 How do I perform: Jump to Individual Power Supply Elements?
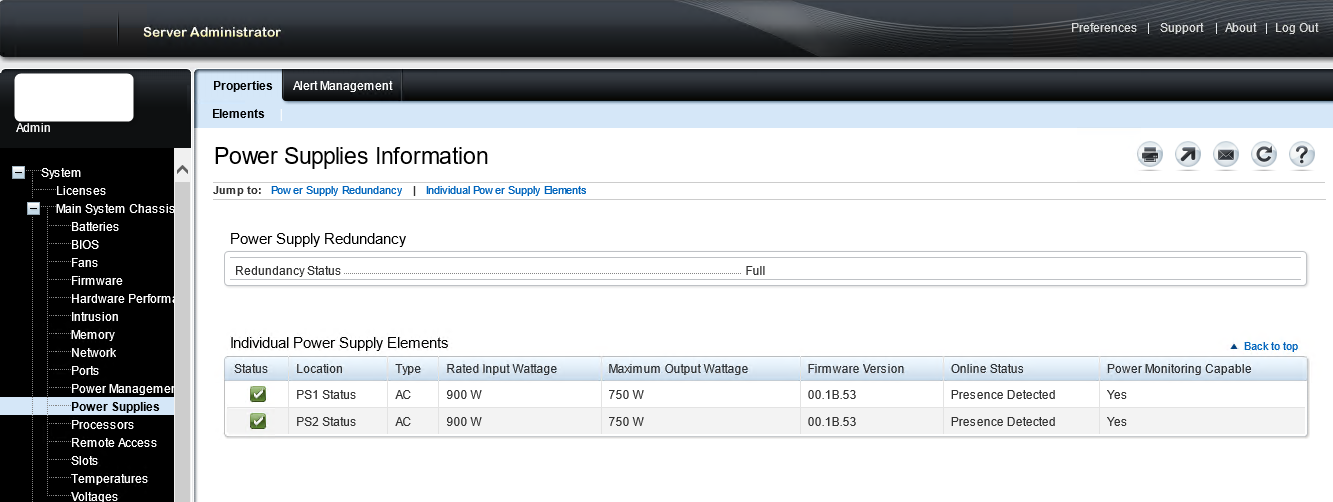click(506, 190)
